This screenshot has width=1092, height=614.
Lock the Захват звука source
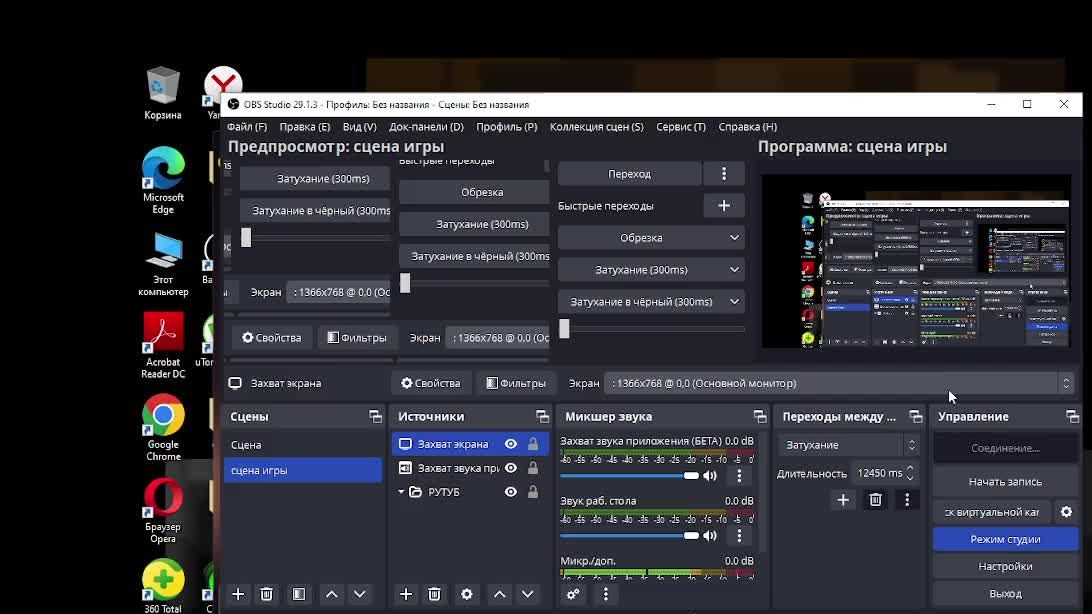[533, 468]
